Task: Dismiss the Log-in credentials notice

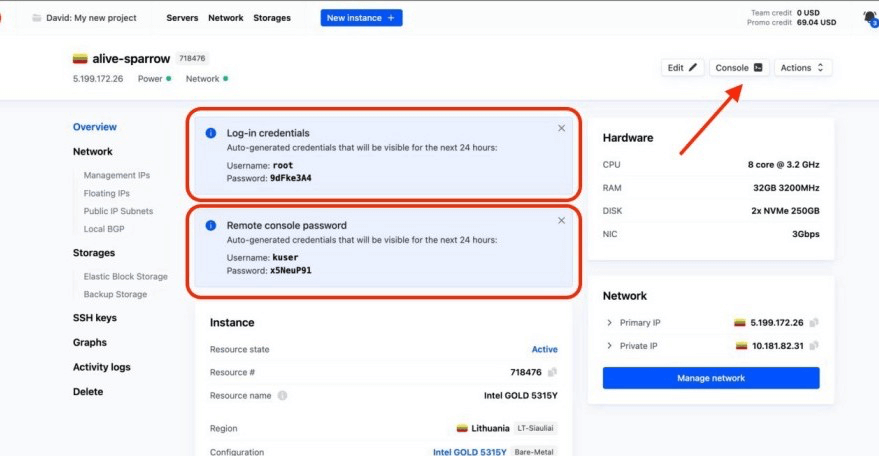Action: pos(561,128)
